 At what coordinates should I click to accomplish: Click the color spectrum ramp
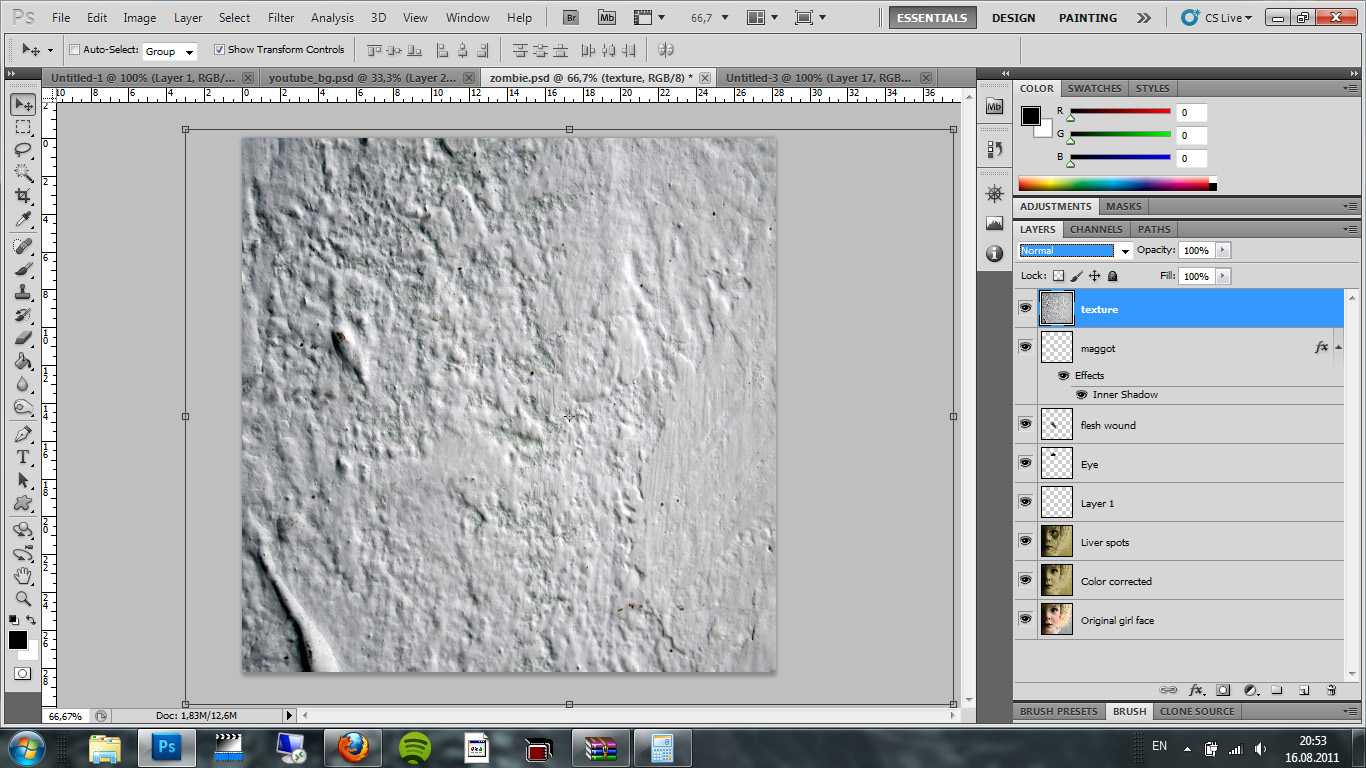1113,184
